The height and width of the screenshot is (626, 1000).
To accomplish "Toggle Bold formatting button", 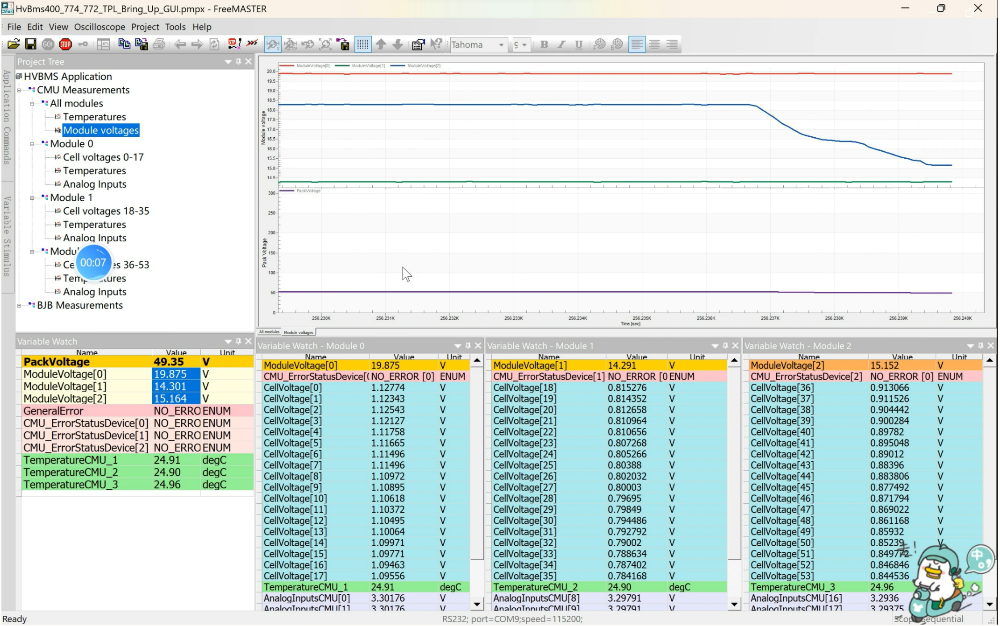I will tap(544, 44).
